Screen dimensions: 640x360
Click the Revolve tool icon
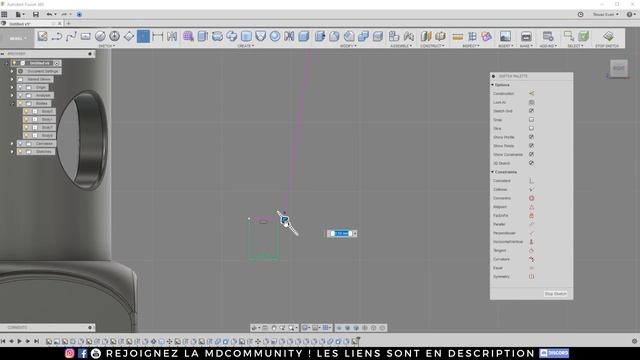click(217, 36)
